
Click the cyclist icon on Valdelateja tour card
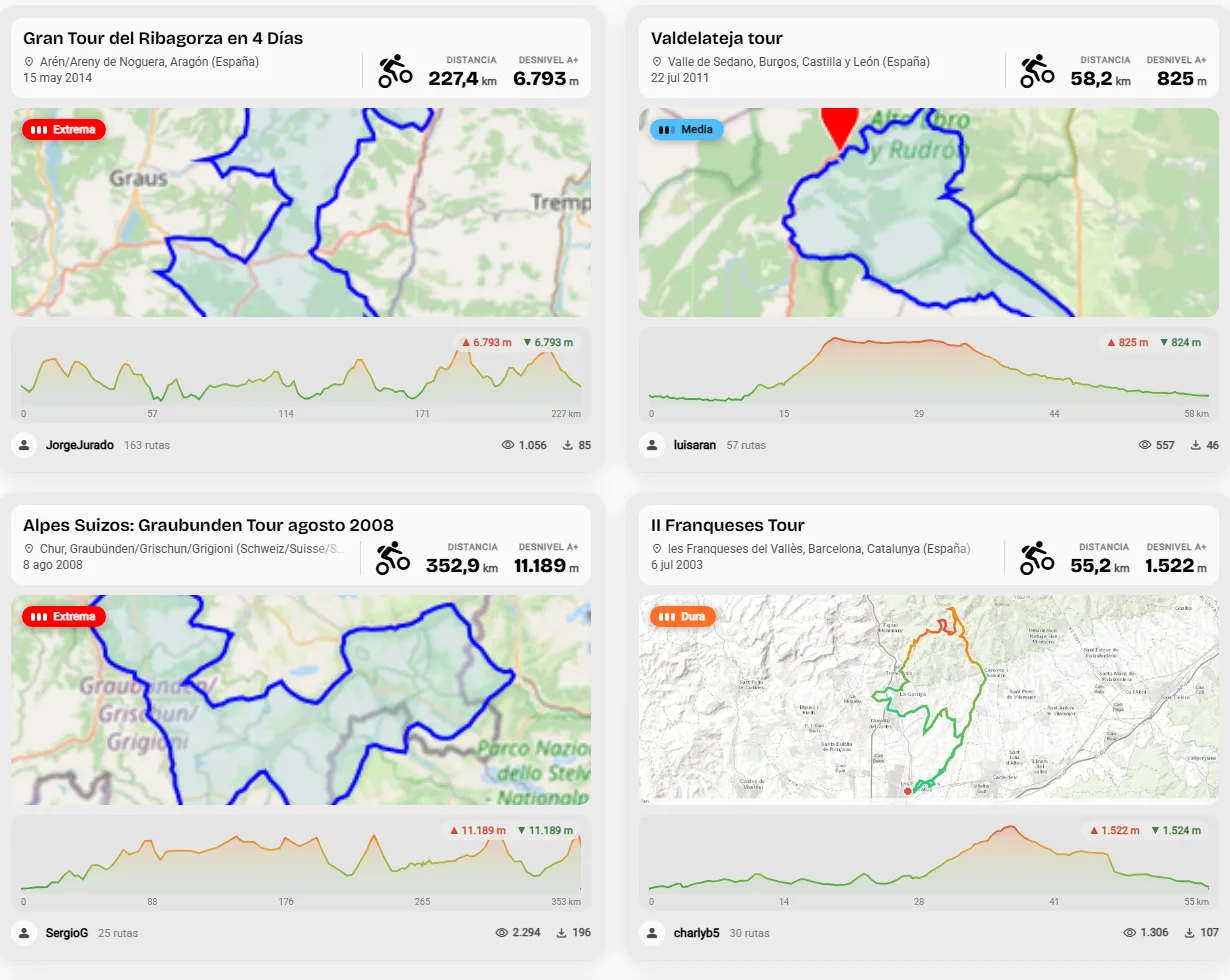pyautogui.click(x=1037, y=71)
